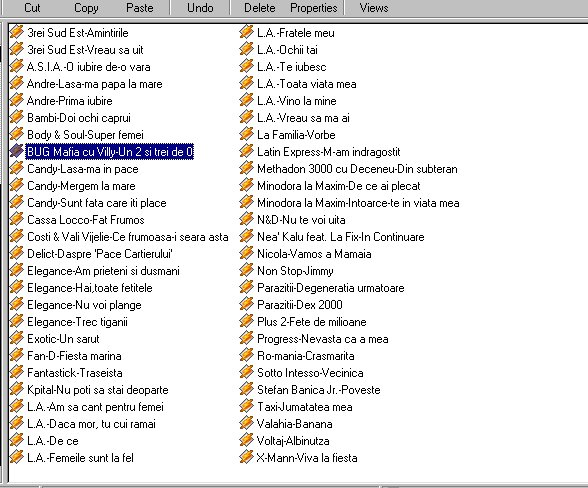Screen dimensions: 588x488
Task: Click the icon beside Bambi-Doi ochi caprui
Action: (16, 117)
